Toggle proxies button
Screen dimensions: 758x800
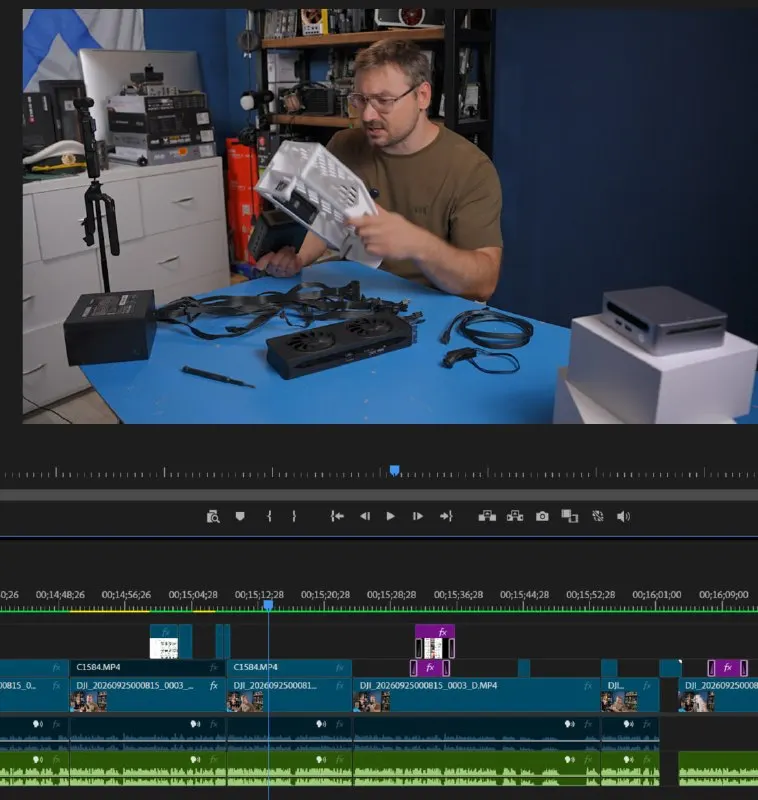tap(597, 516)
